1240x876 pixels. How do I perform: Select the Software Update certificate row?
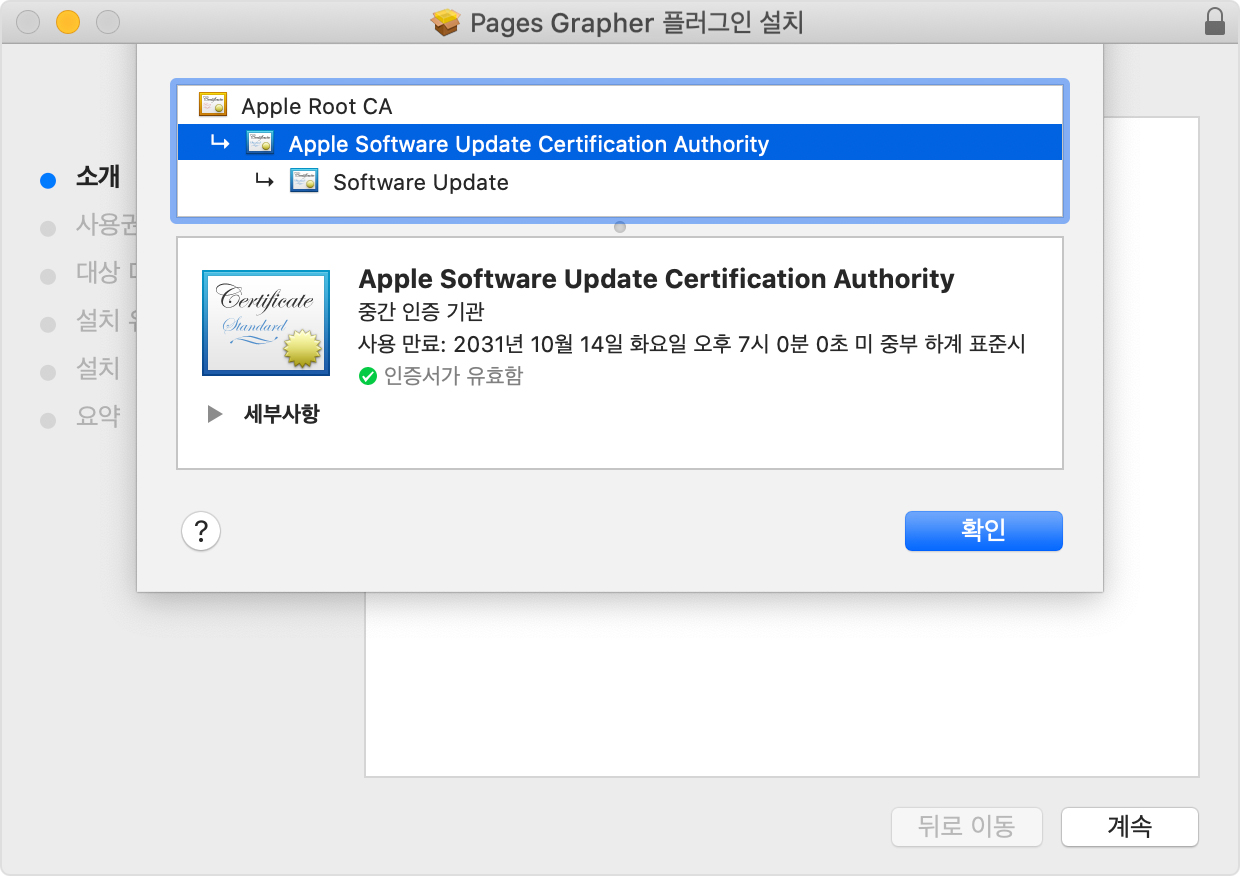(619, 181)
